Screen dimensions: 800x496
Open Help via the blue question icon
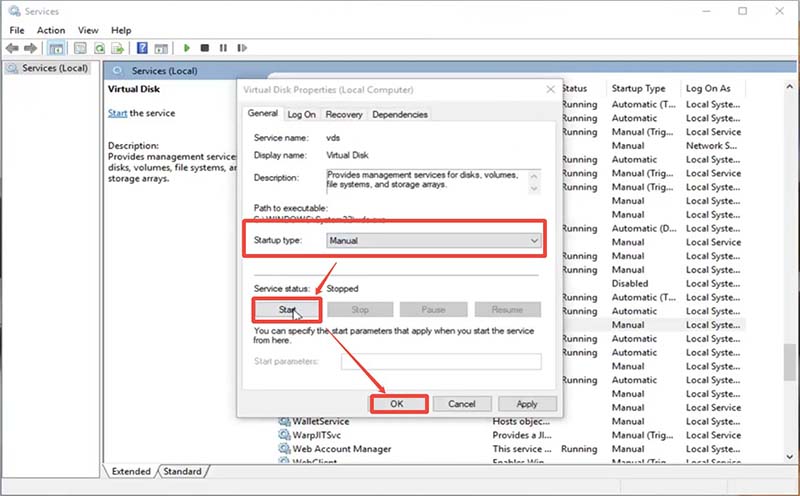click(142, 48)
